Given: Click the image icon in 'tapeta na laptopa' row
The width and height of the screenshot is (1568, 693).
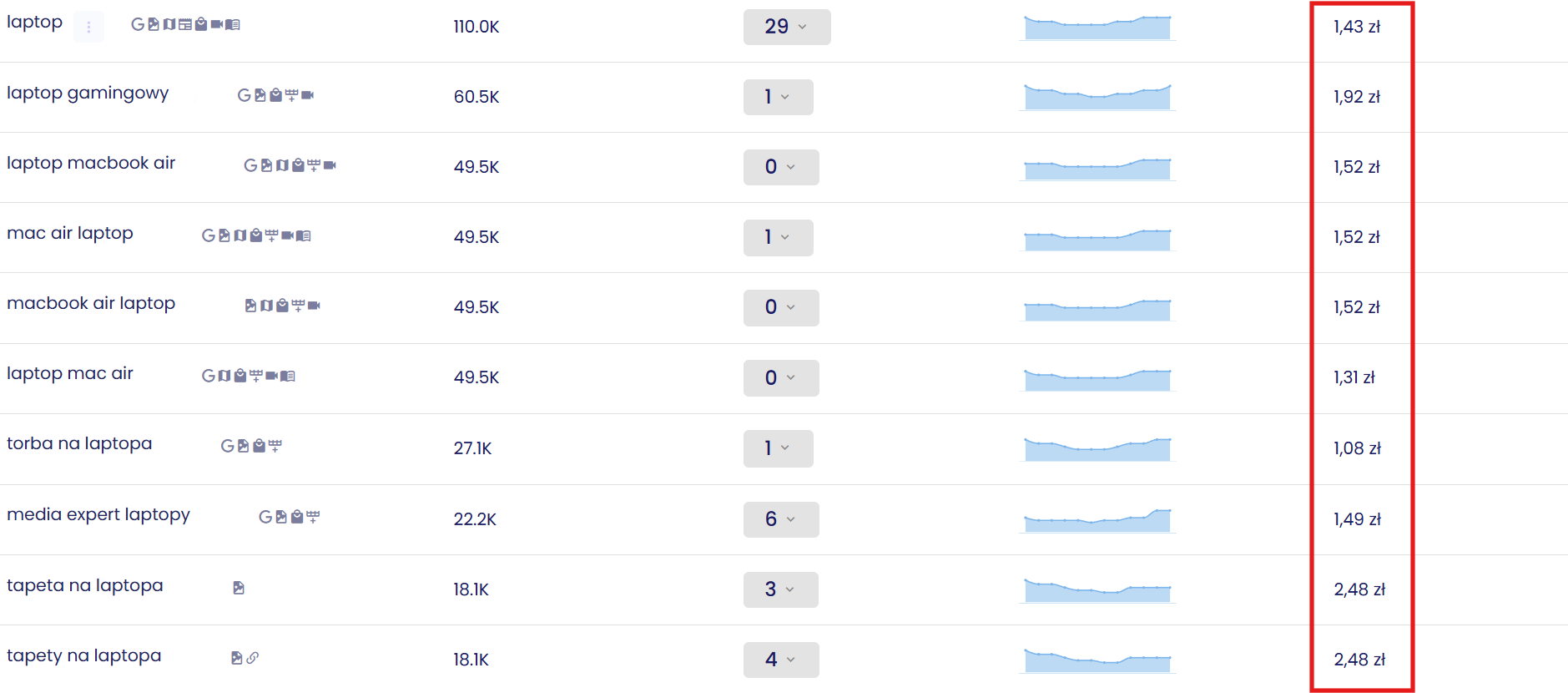Looking at the screenshot, I should (239, 588).
